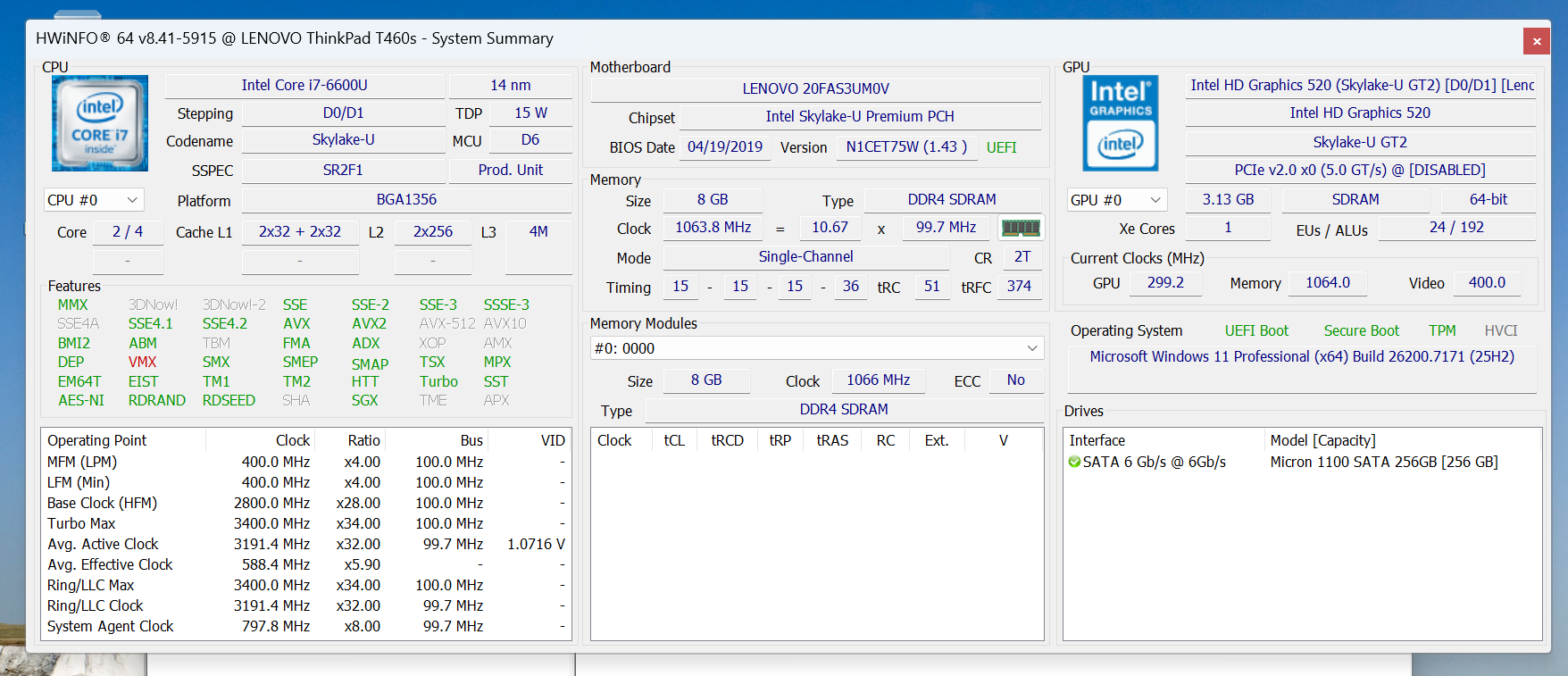1568x676 pixels.
Task: Open the GPU #0 selector dropdown
Action: (x=1118, y=200)
